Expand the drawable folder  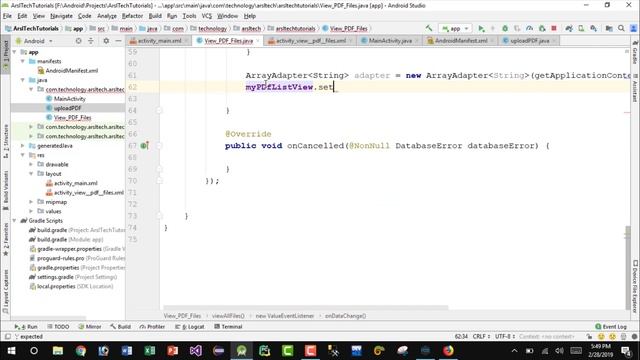point(31,164)
